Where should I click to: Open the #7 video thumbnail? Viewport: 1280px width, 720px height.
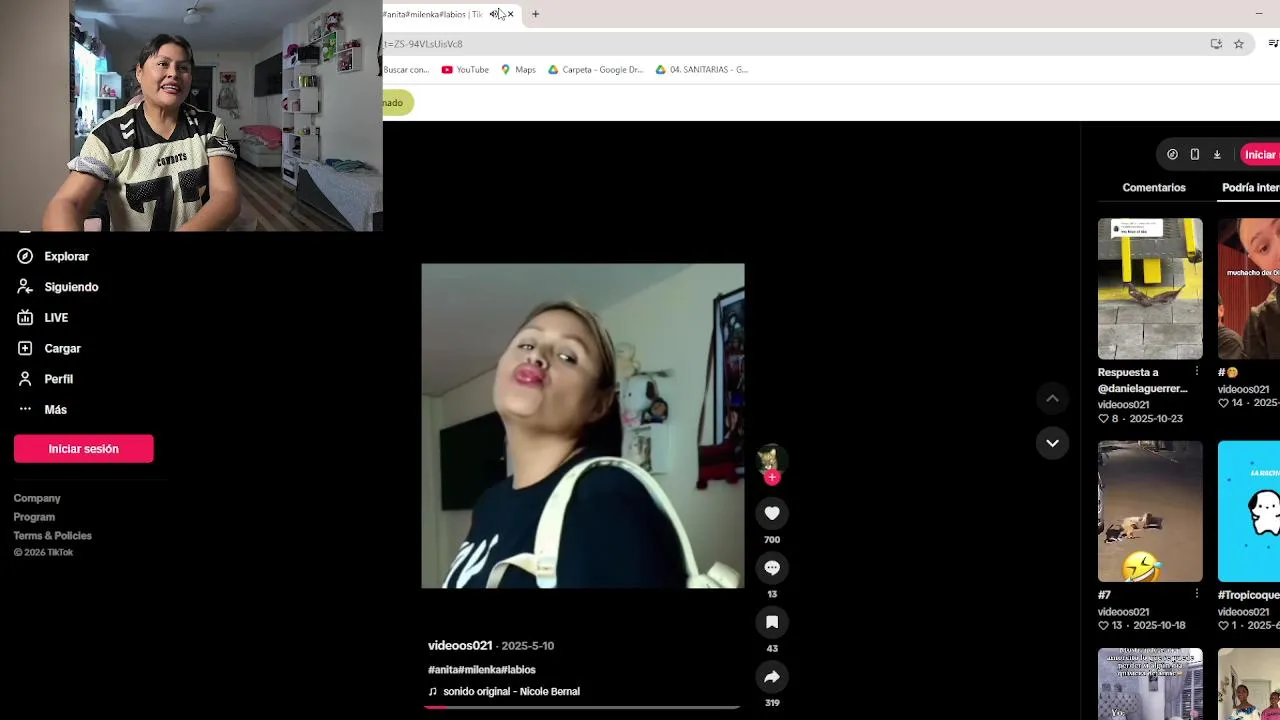click(x=1150, y=511)
